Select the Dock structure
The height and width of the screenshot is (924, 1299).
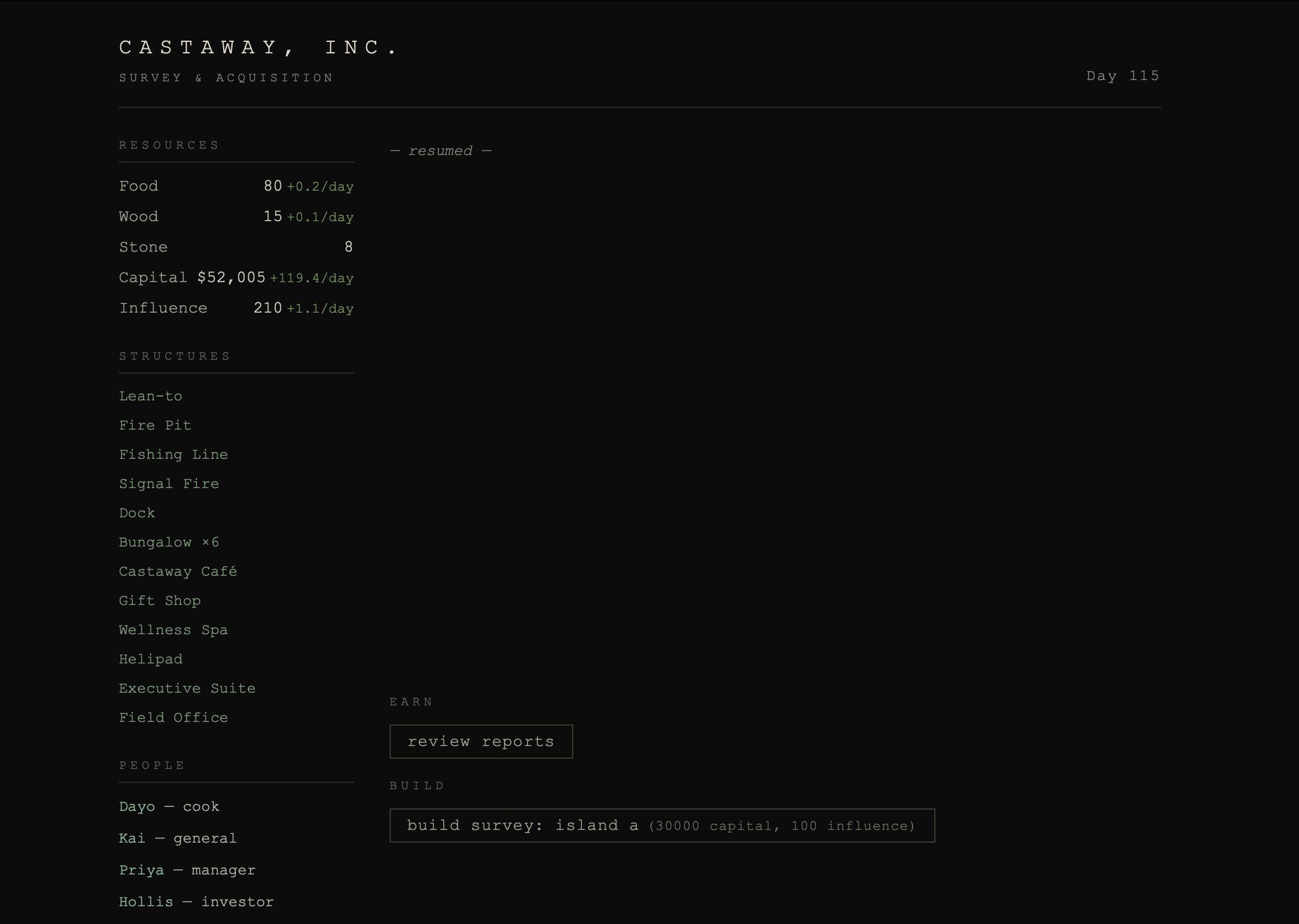(137, 513)
